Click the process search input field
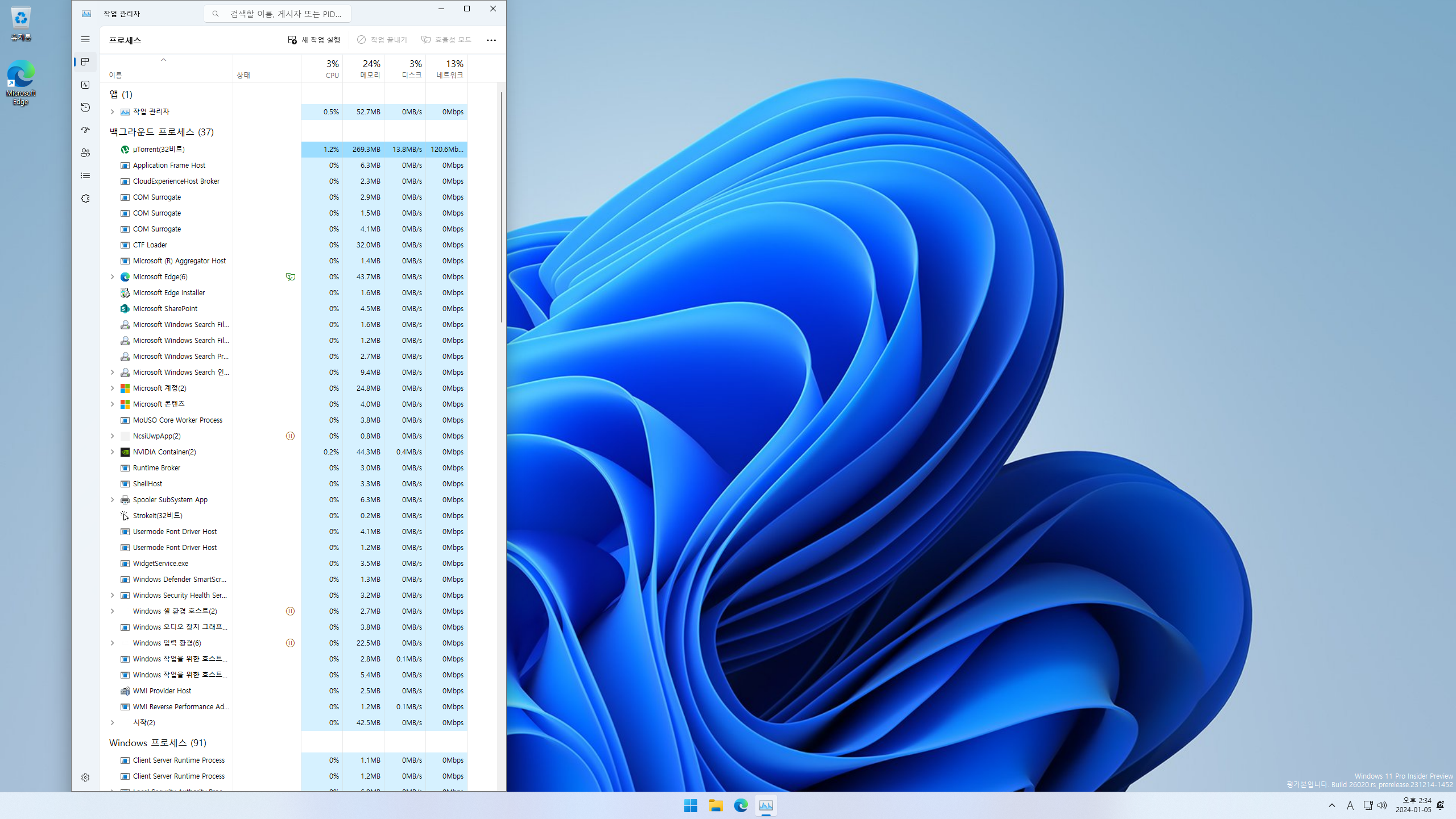The height and width of the screenshot is (819, 1456). [278, 14]
